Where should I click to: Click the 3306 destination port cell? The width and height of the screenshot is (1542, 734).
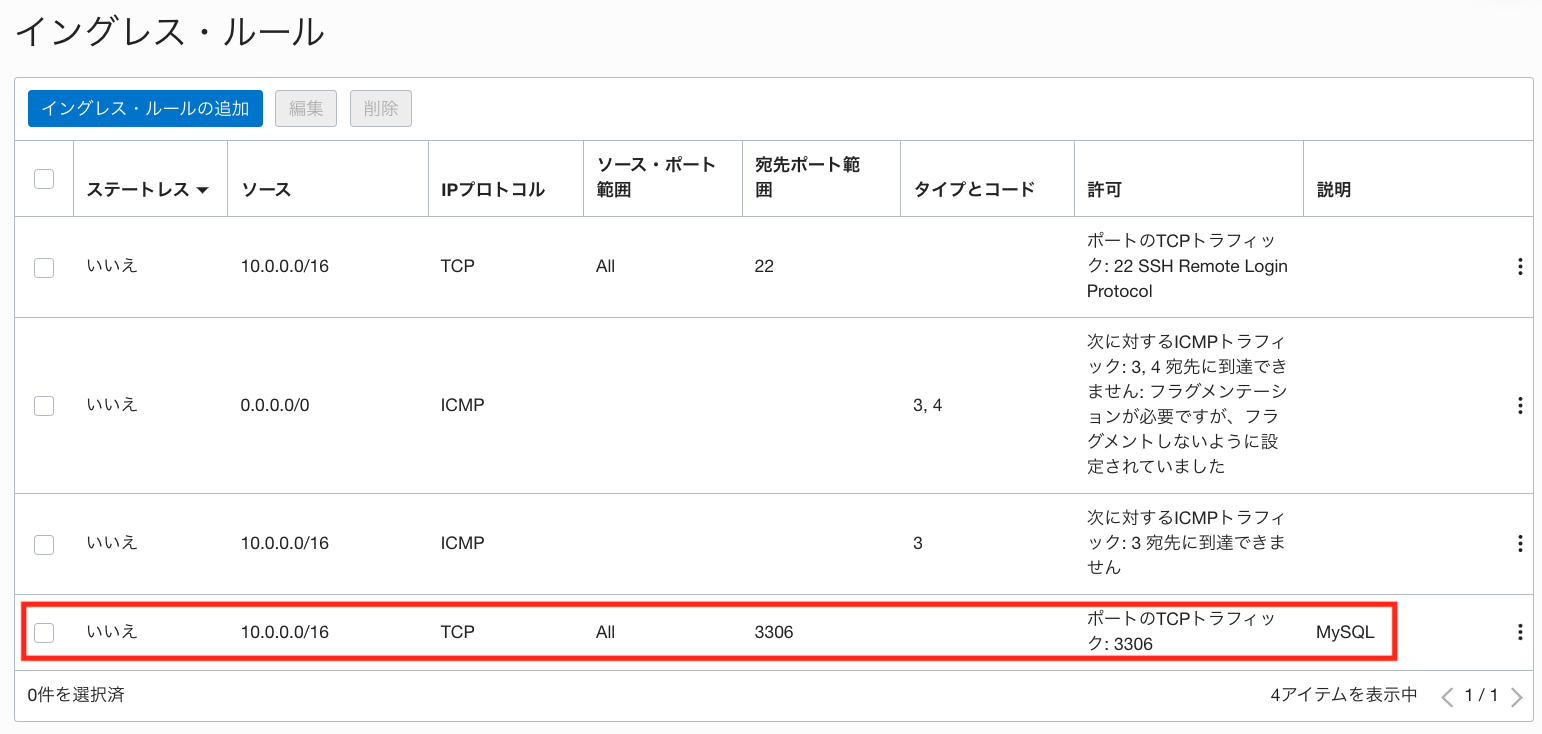click(774, 632)
